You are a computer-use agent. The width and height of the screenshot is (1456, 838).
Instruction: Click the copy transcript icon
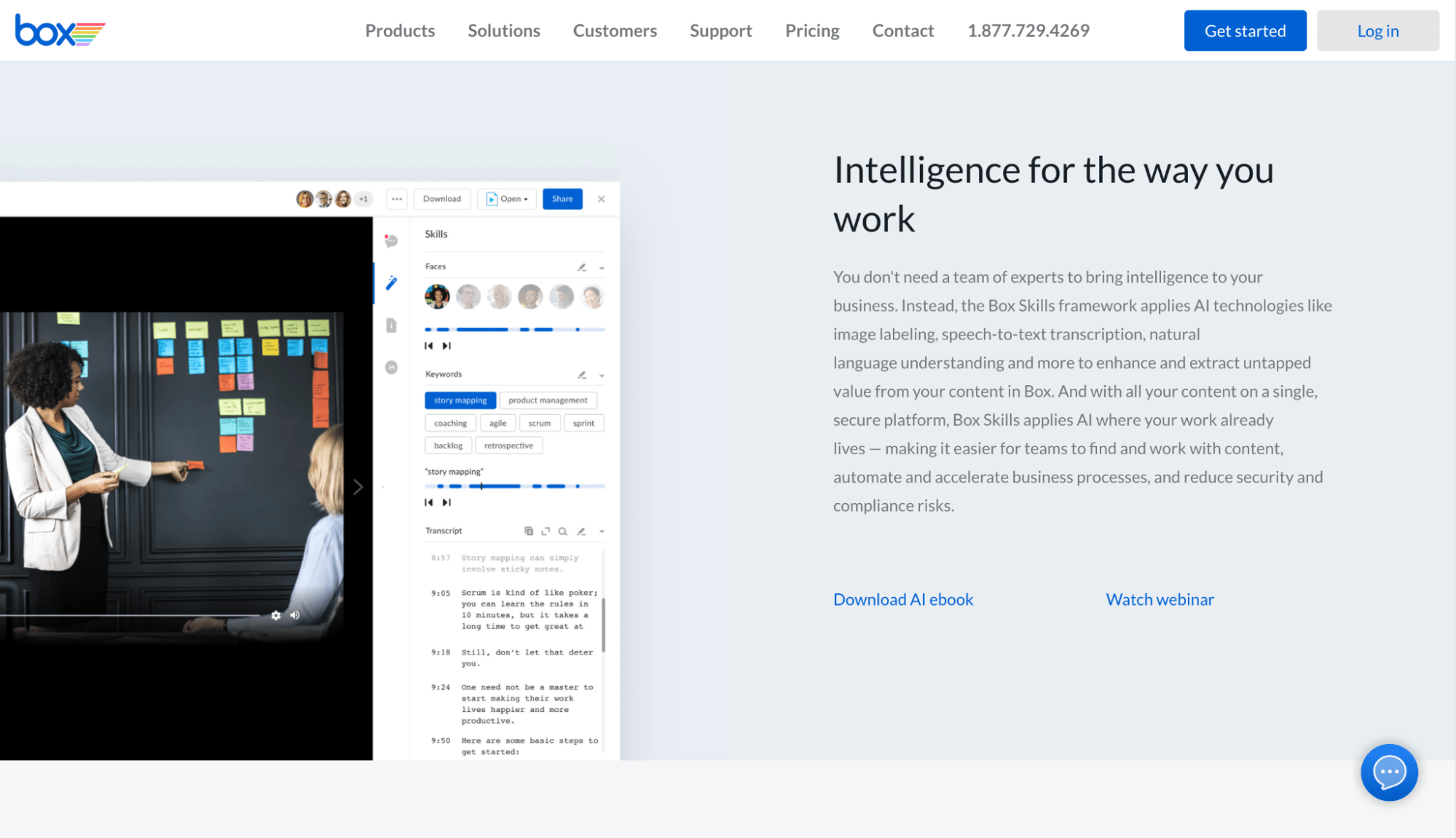529,531
